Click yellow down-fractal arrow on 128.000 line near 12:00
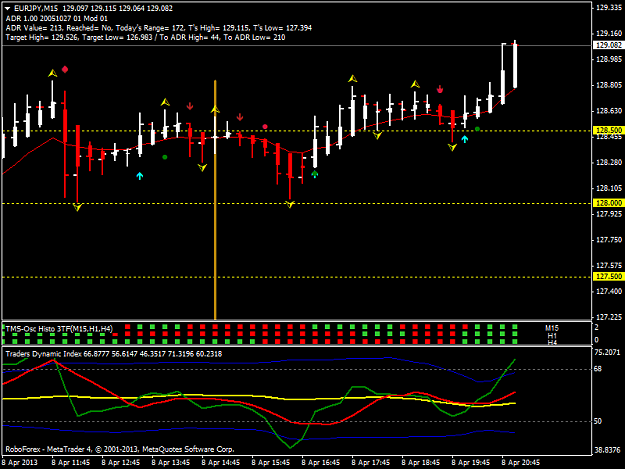 [77, 207]
